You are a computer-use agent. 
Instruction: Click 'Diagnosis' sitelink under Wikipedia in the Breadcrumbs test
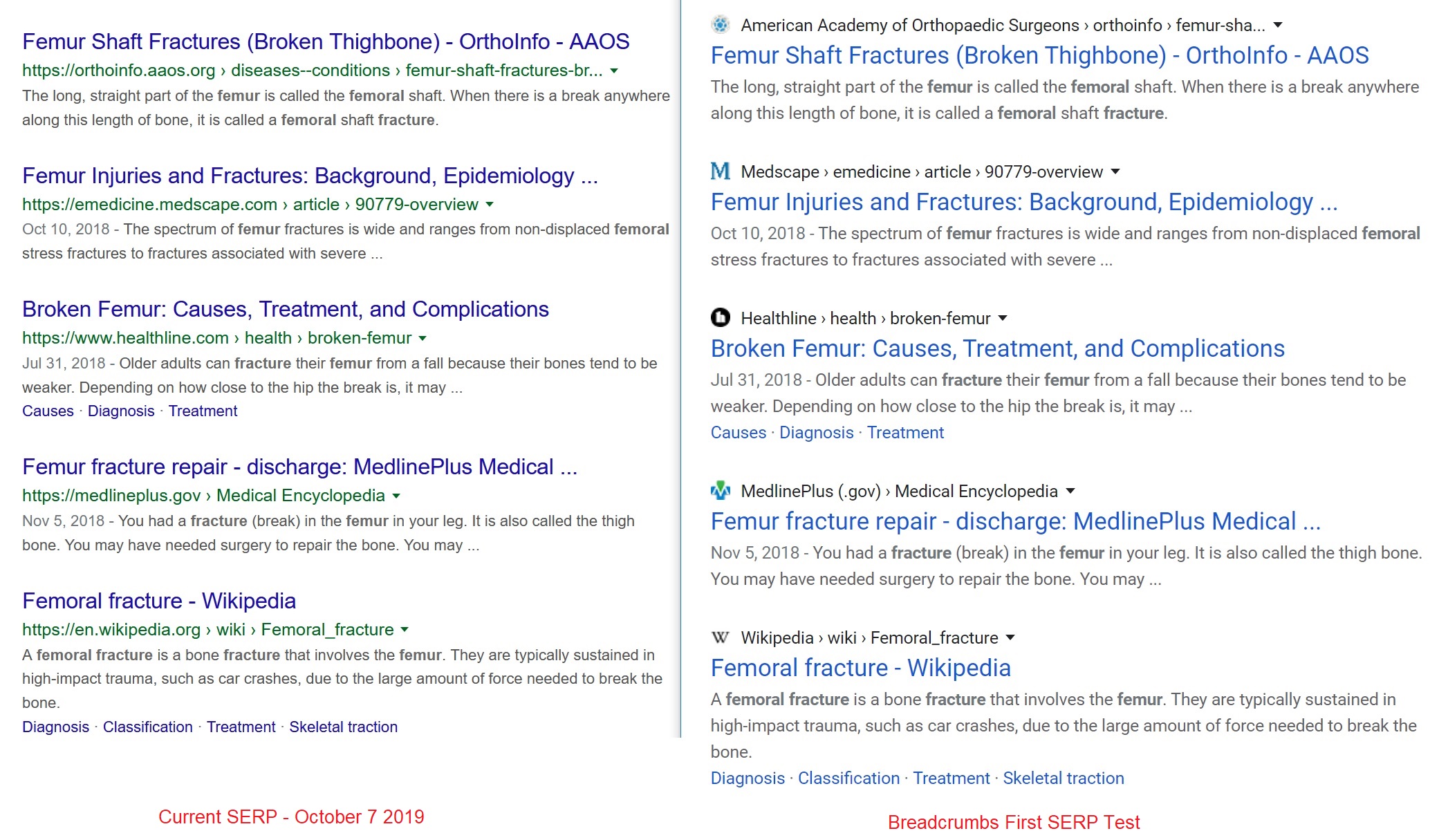pos(748,778)
